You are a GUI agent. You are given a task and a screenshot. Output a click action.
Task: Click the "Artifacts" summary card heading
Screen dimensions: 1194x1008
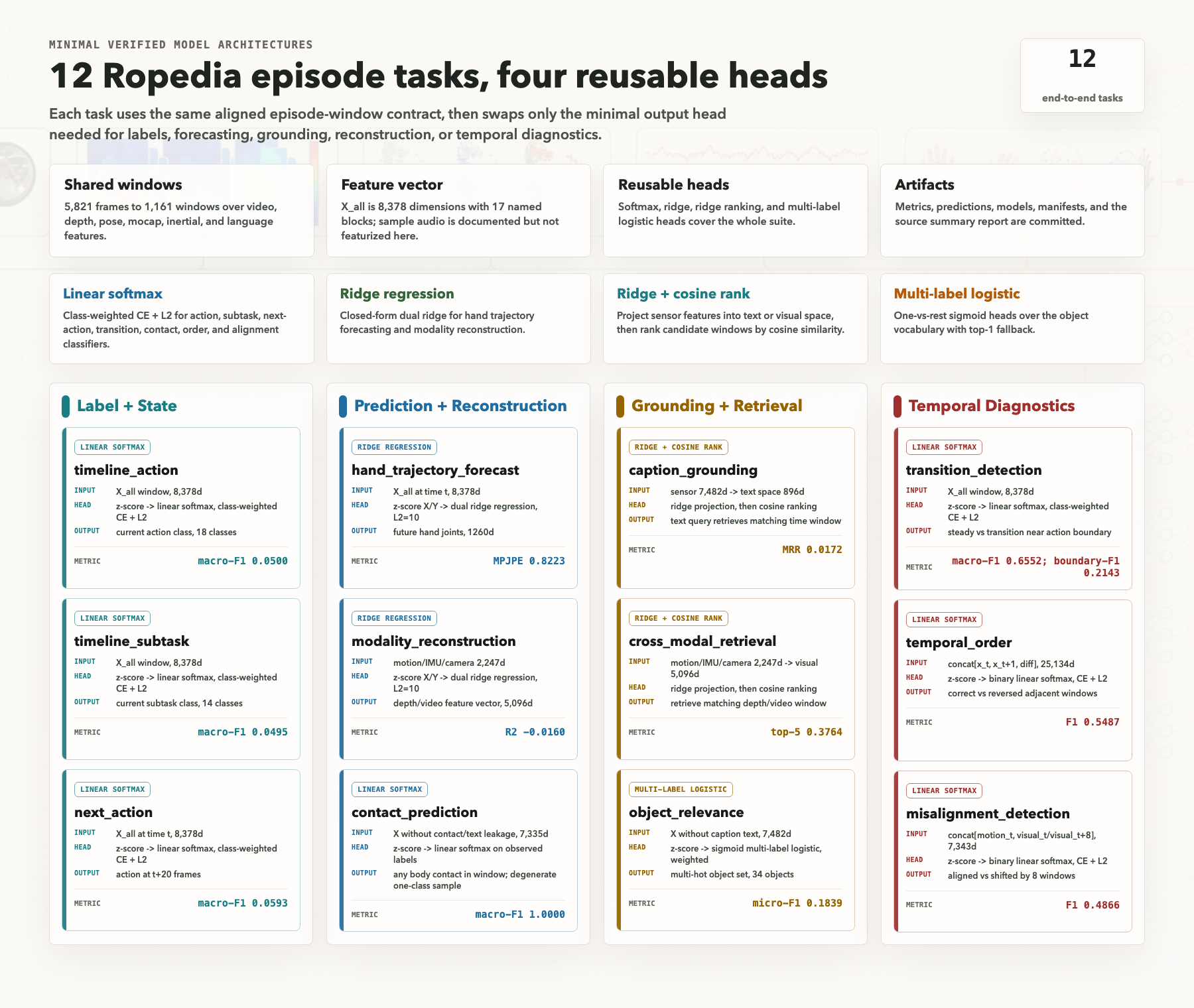click(924, 184)
